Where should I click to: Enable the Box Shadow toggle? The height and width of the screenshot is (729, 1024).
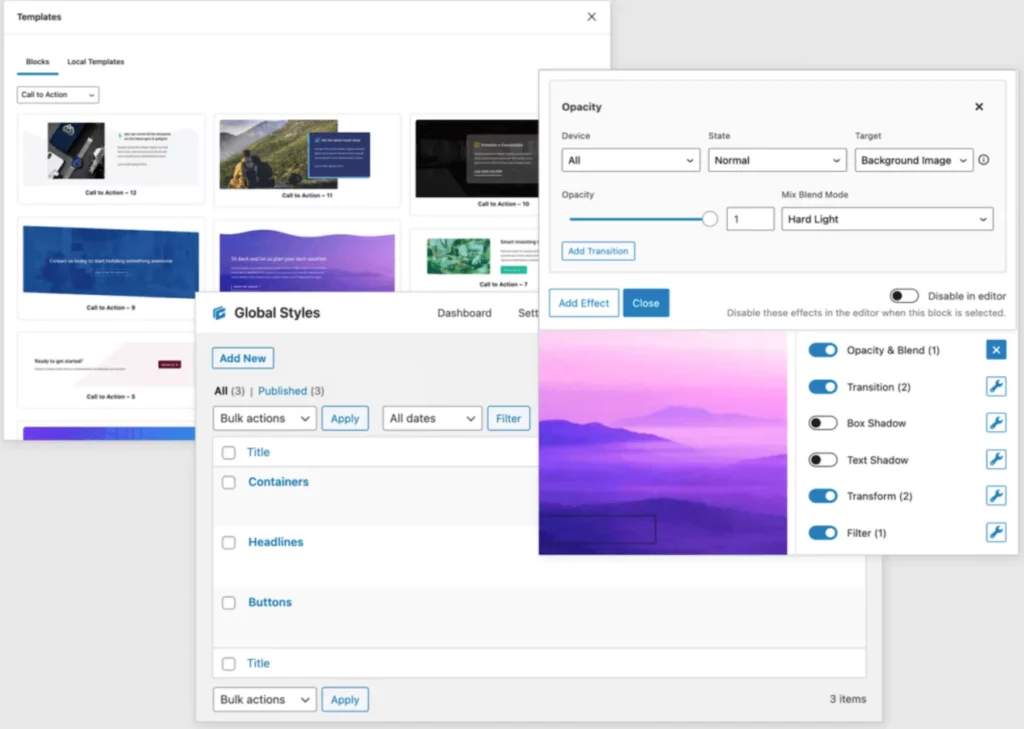tap(822, 422)
